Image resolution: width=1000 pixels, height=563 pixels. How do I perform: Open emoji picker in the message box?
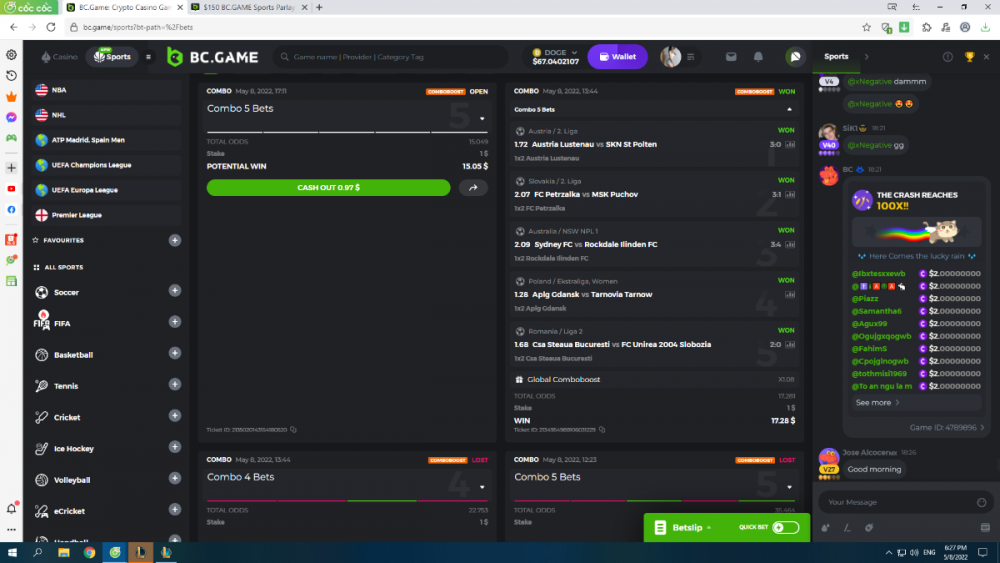984,502
